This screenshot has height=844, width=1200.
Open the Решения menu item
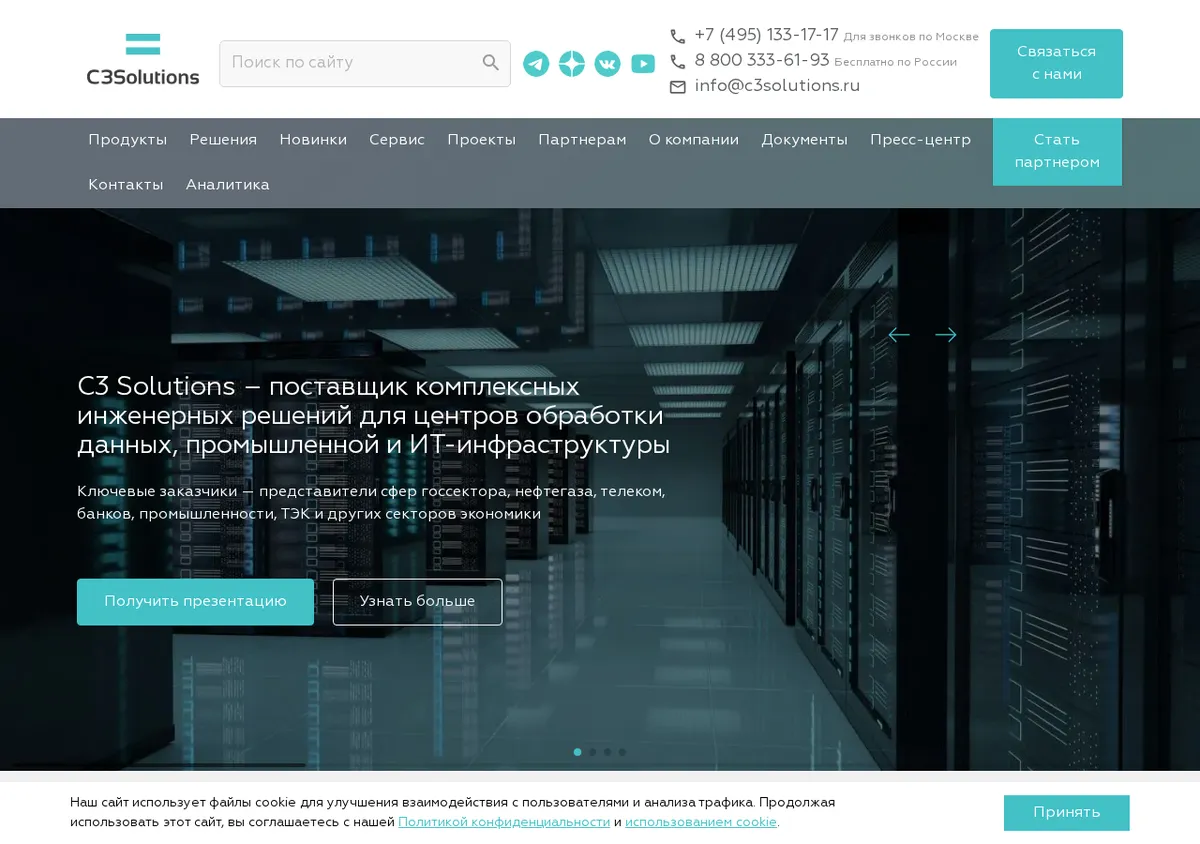coord(223,140)
